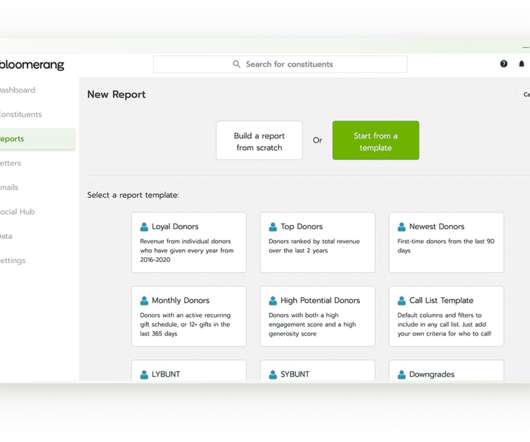
Task: Go to Constituents in the sidebar
Action: coord(21,115)
